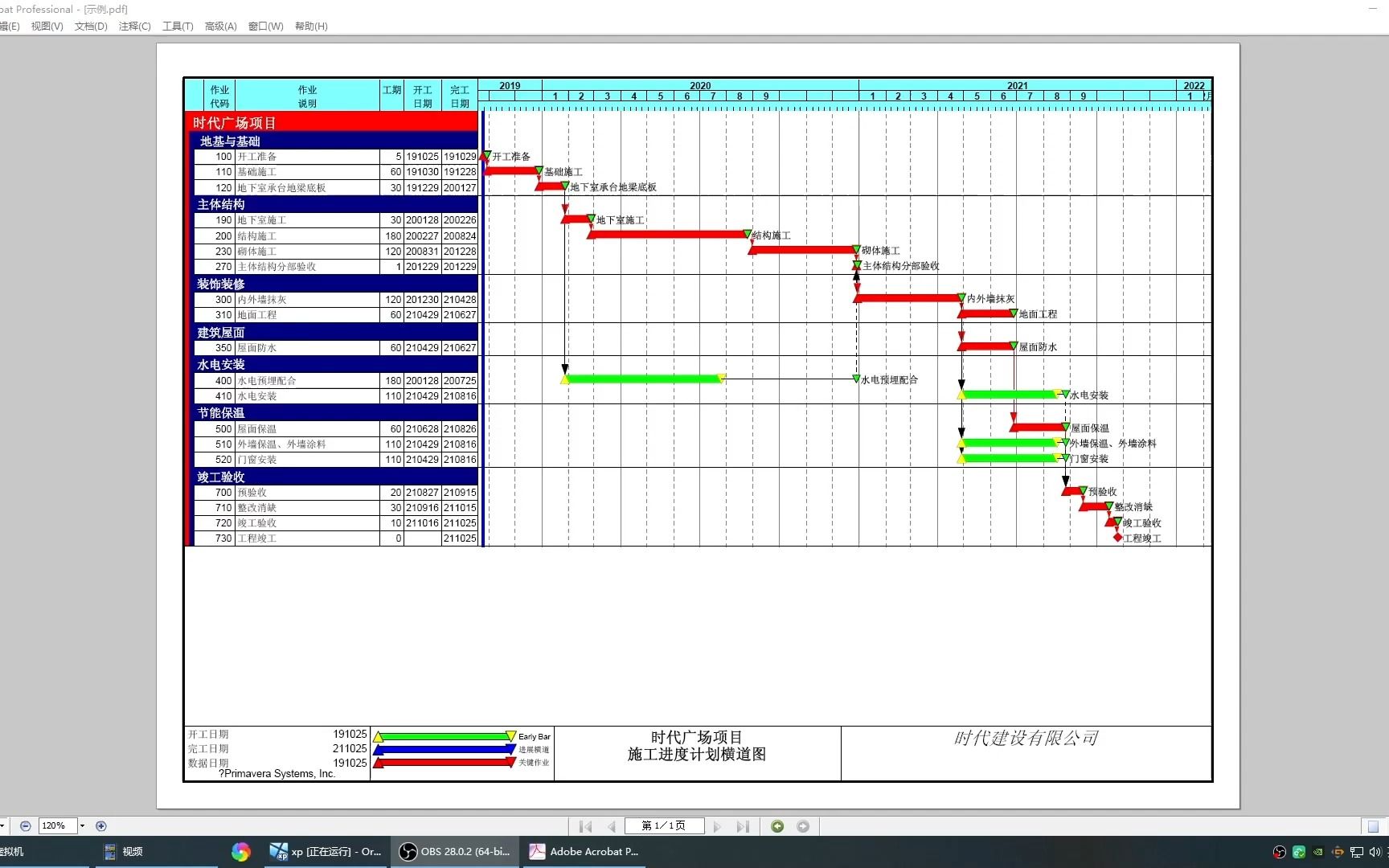Viewport: 1389px width, 868px height.
Task: Open the 120% zoom level dropdown arrow
Action: [82, 825]
